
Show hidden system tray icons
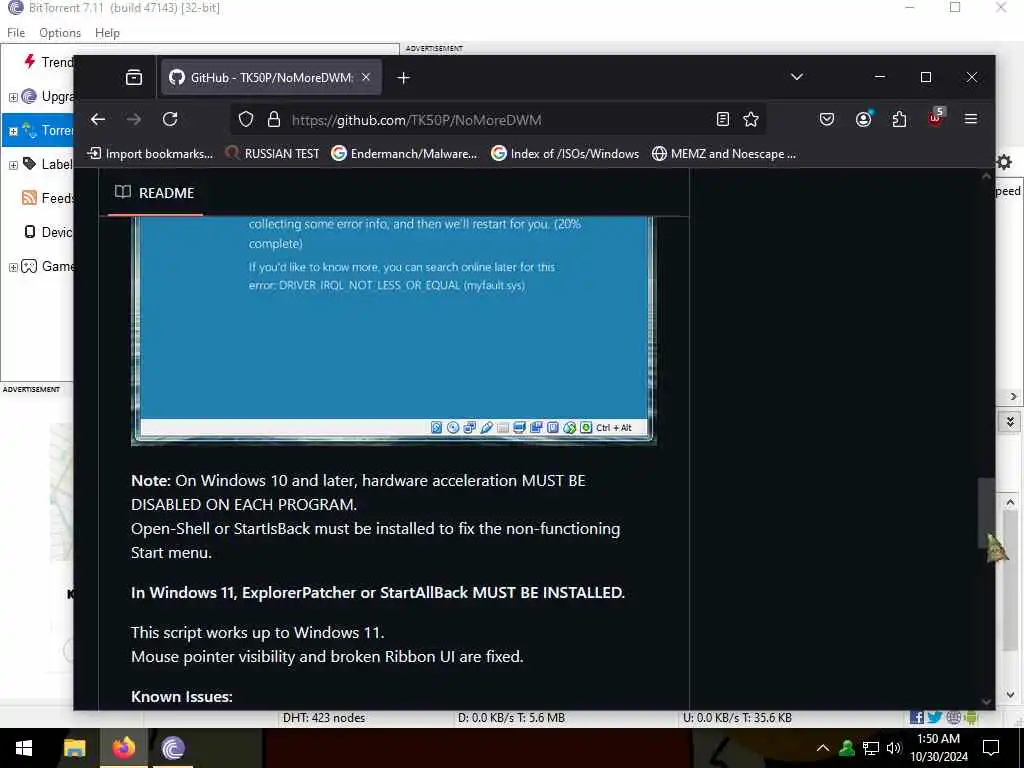coord(823,748)
